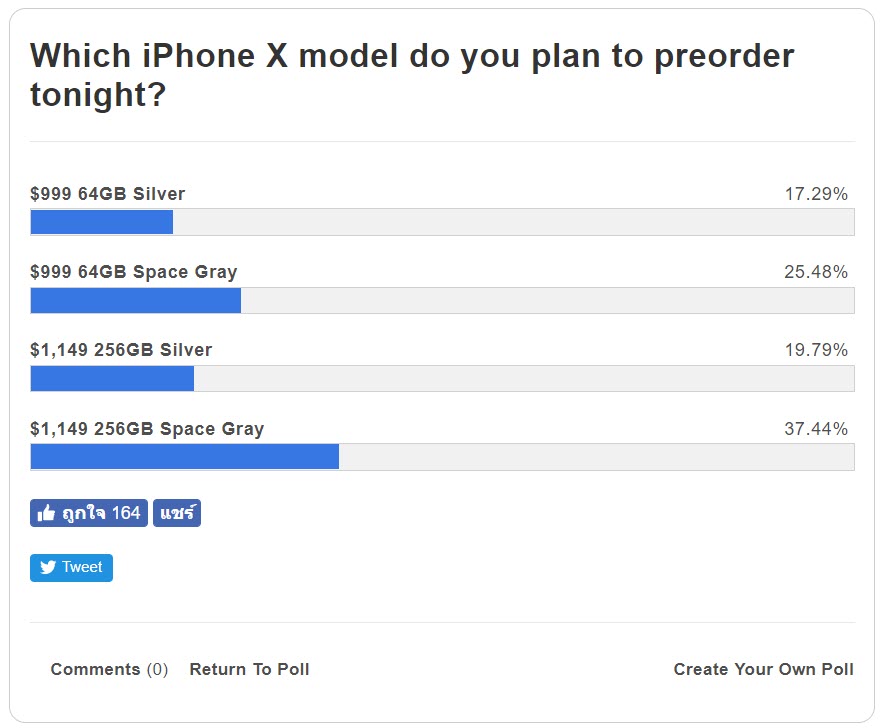Click the Facebook Like button showing 164
The image size is (884, 728).
(x=88, y=512)
